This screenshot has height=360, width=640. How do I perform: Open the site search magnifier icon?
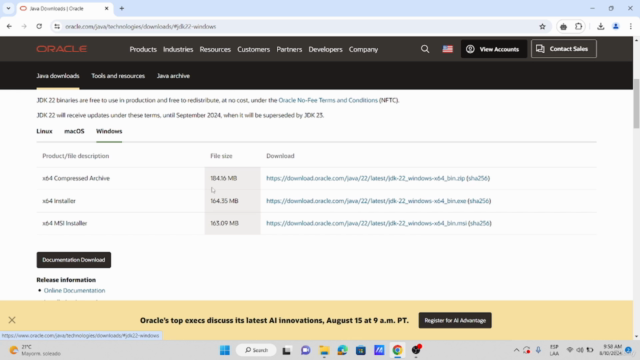(425, 49)
